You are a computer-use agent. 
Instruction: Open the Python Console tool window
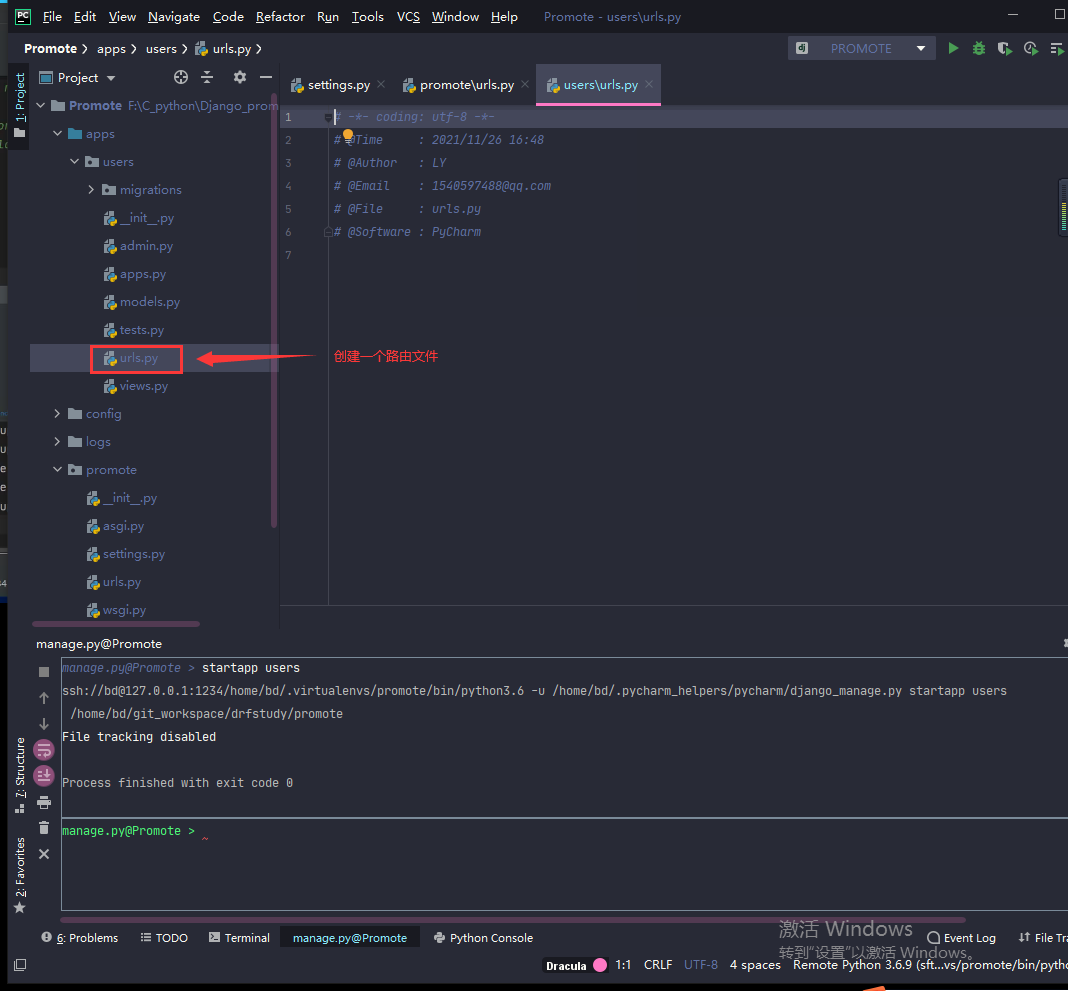click(x=484, y=938)
